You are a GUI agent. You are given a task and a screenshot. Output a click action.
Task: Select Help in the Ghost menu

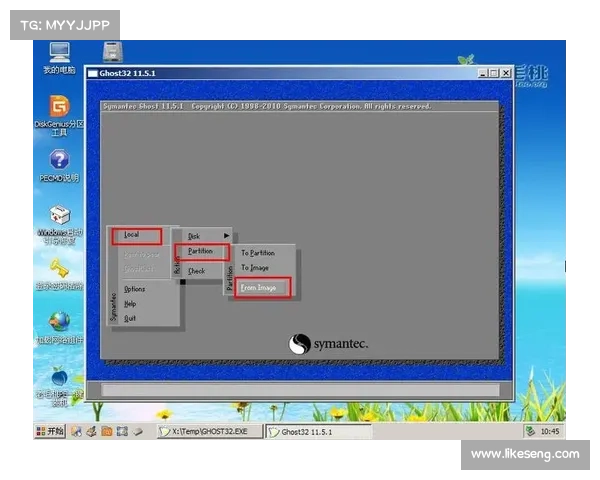(x=130, y=304)
